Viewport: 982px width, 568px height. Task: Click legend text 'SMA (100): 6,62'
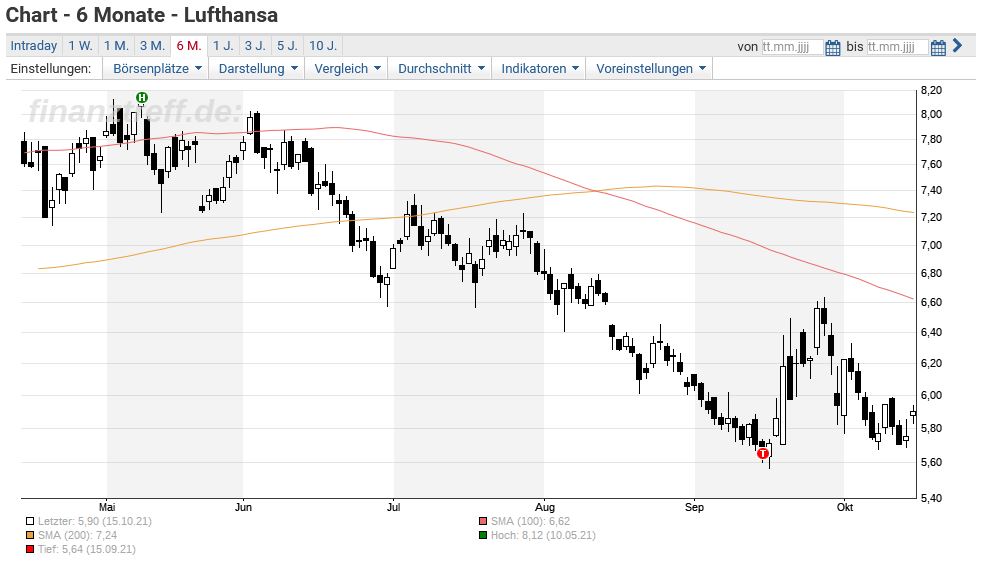[x=530, y=521]
